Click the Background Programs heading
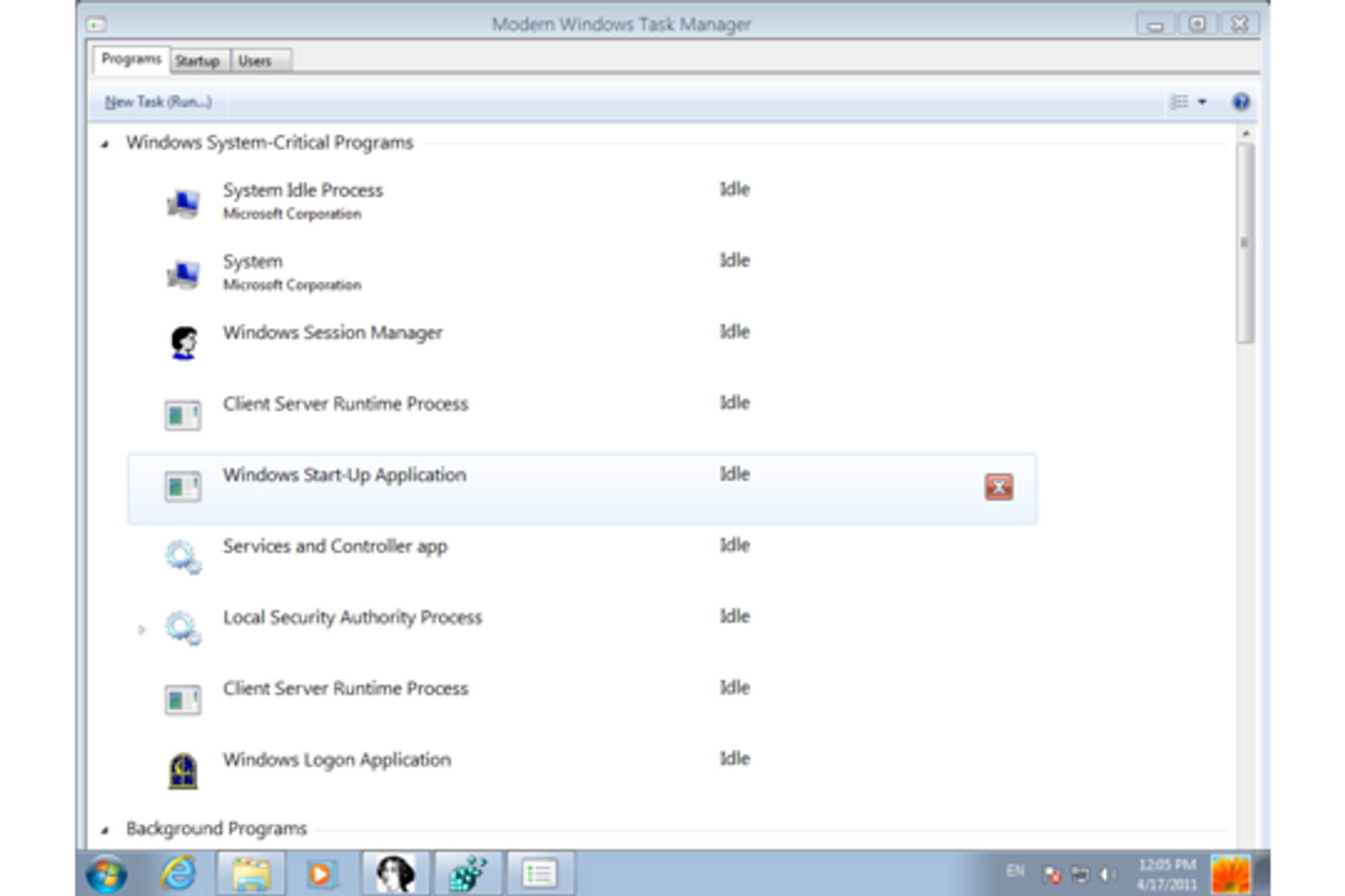 (x=217, y=829)
